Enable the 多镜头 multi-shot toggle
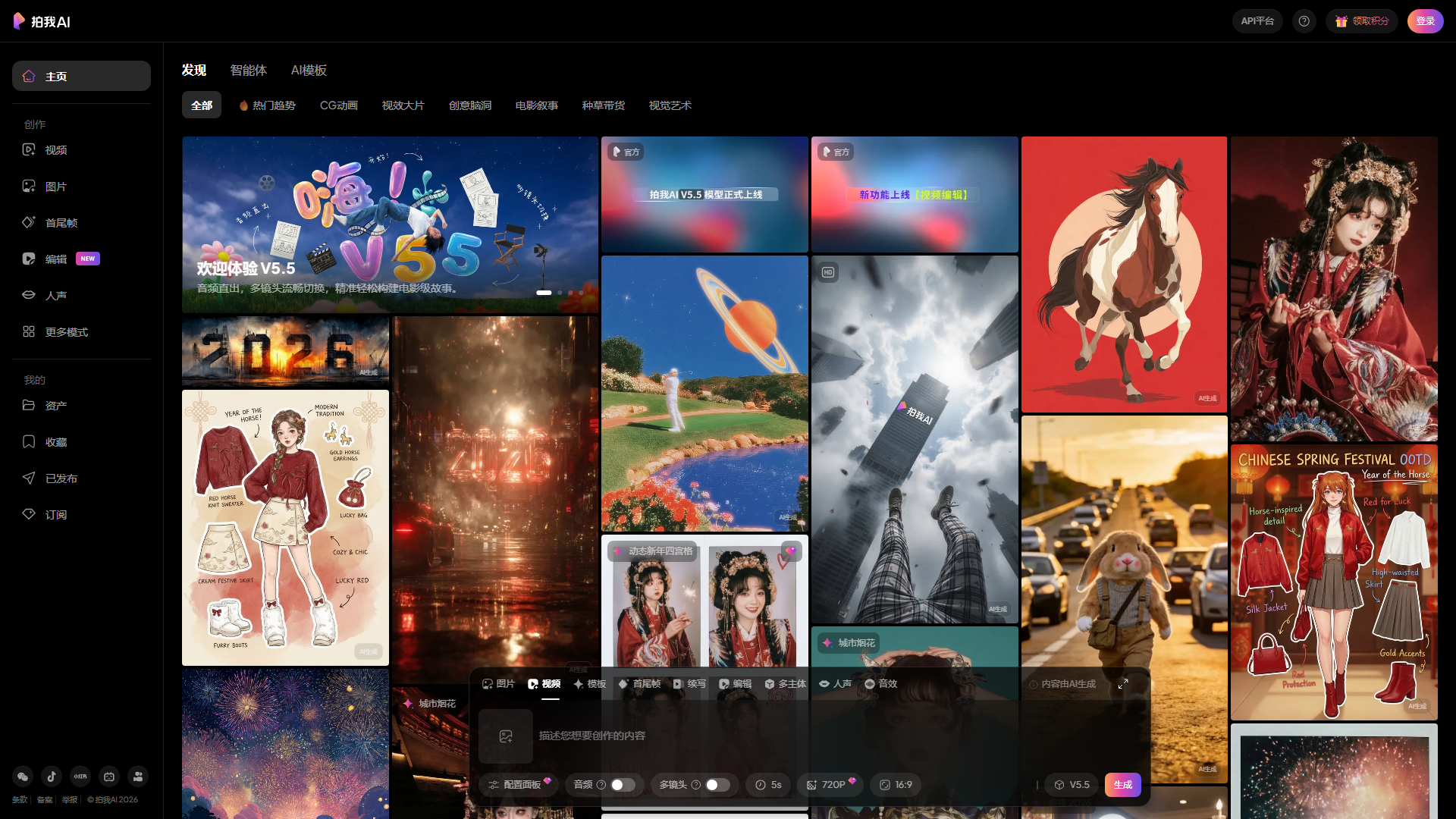1456x819 pixels. coord(717,785)
